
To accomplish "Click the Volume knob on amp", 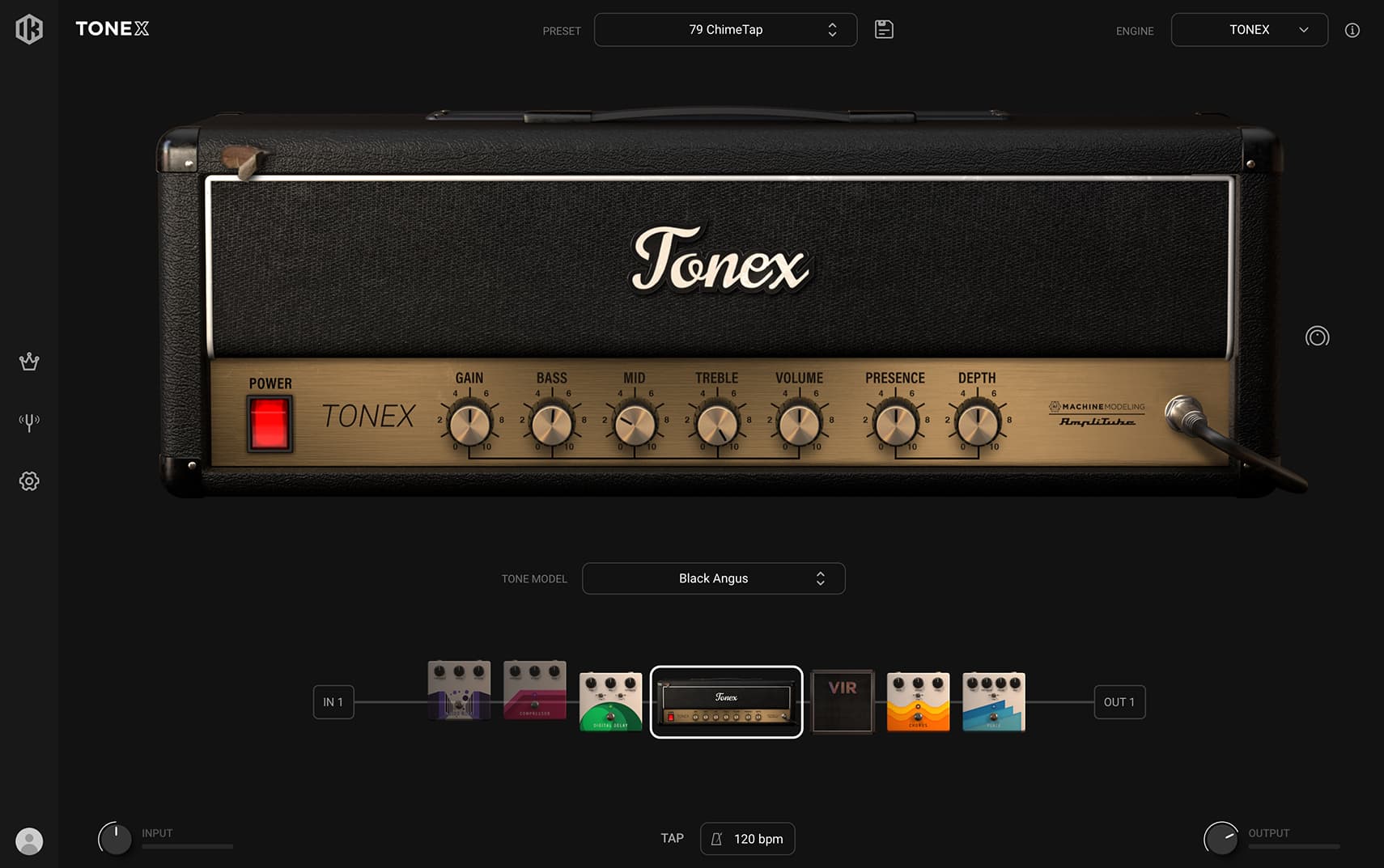I will coord(800,425).
